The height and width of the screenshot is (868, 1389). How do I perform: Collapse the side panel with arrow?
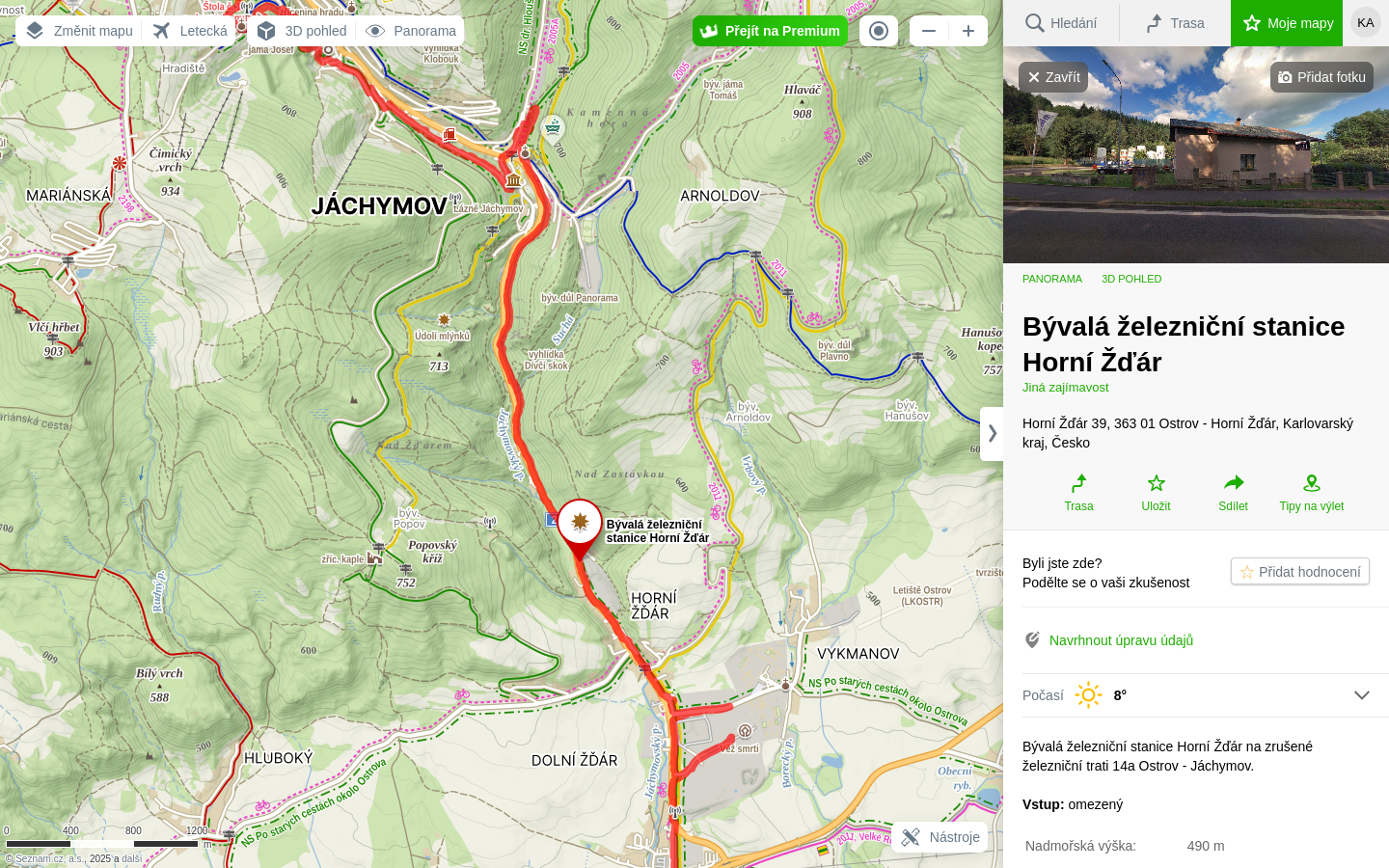click(992, 434)
